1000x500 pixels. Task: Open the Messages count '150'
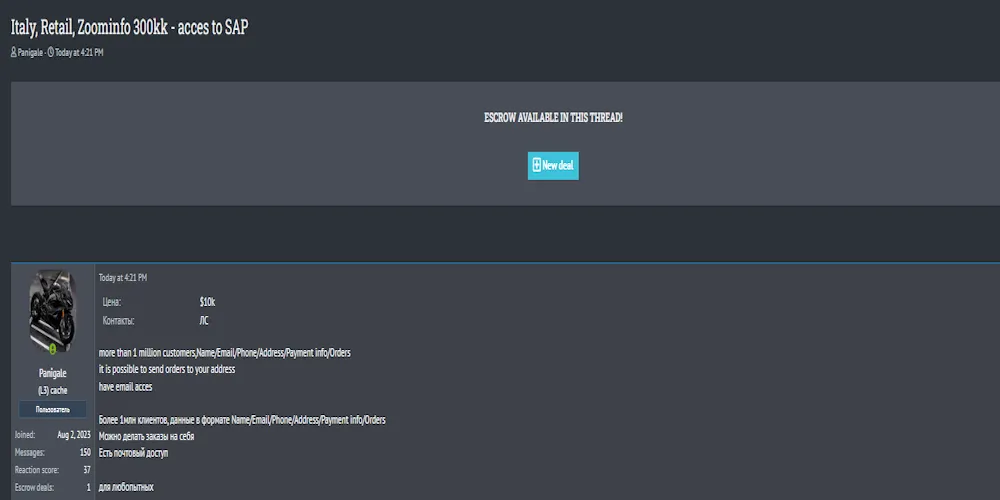tap(85, 452)
